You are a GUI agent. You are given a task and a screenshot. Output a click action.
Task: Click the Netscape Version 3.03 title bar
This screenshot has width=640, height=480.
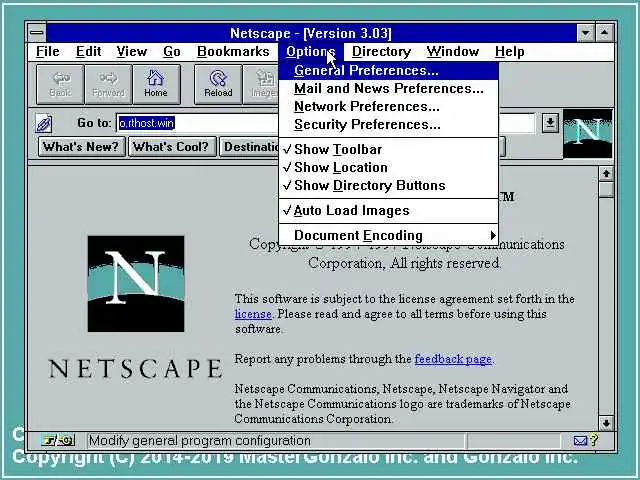tap(311, 33)
